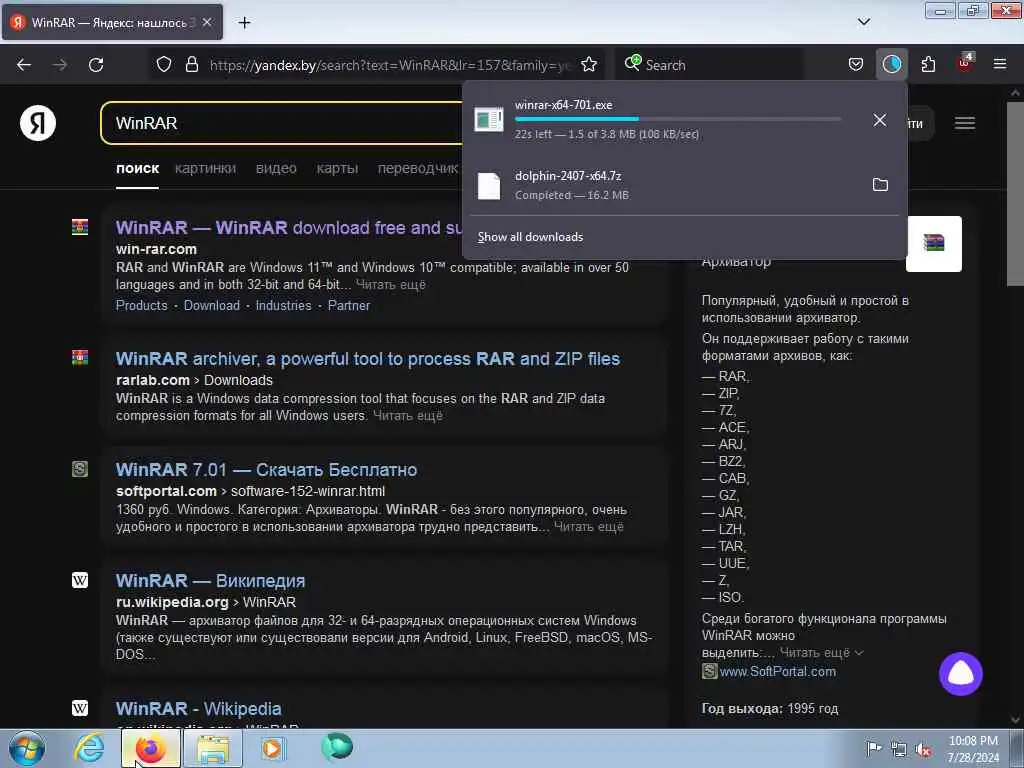This screenshot has height=768, width=1024.
Task: Click the Yandex logo
Action: 38,123
